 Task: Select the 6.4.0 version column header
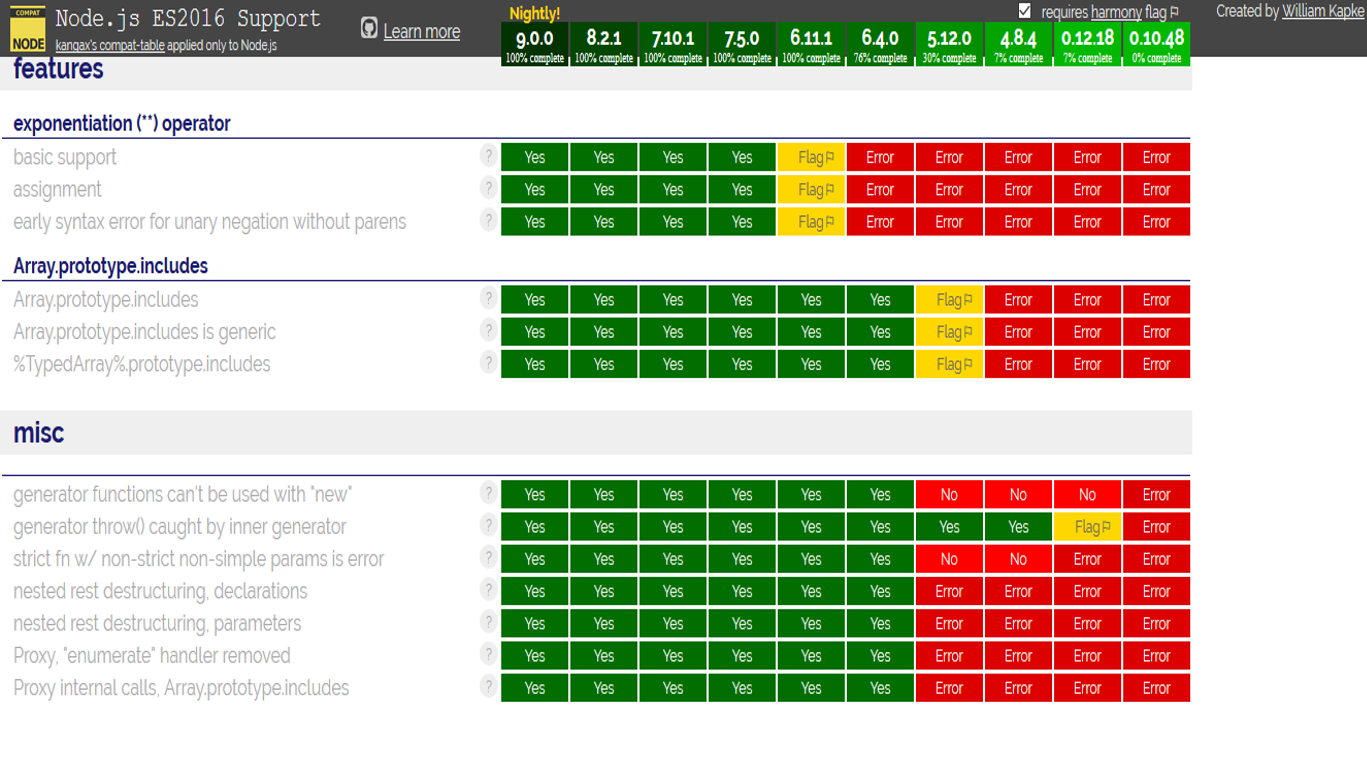click(880, 44)
